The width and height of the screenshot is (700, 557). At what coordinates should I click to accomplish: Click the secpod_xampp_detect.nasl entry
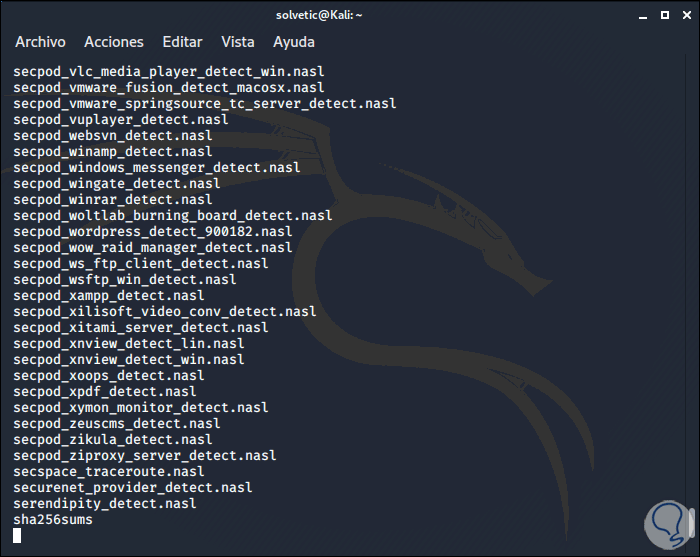click(109, 296)
